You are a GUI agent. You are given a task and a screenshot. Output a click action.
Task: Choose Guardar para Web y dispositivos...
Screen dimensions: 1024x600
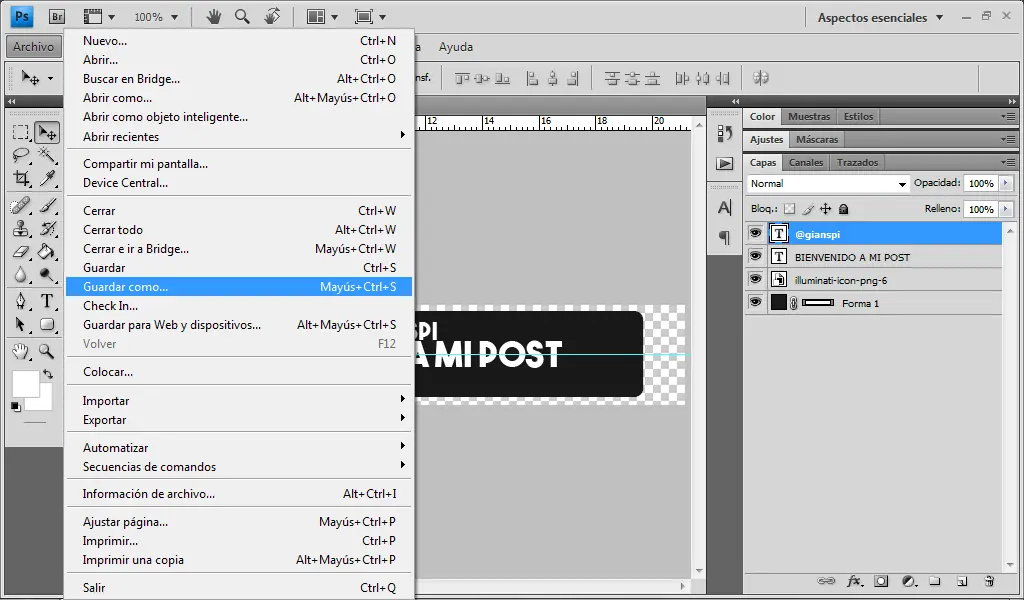coord(239,324)
